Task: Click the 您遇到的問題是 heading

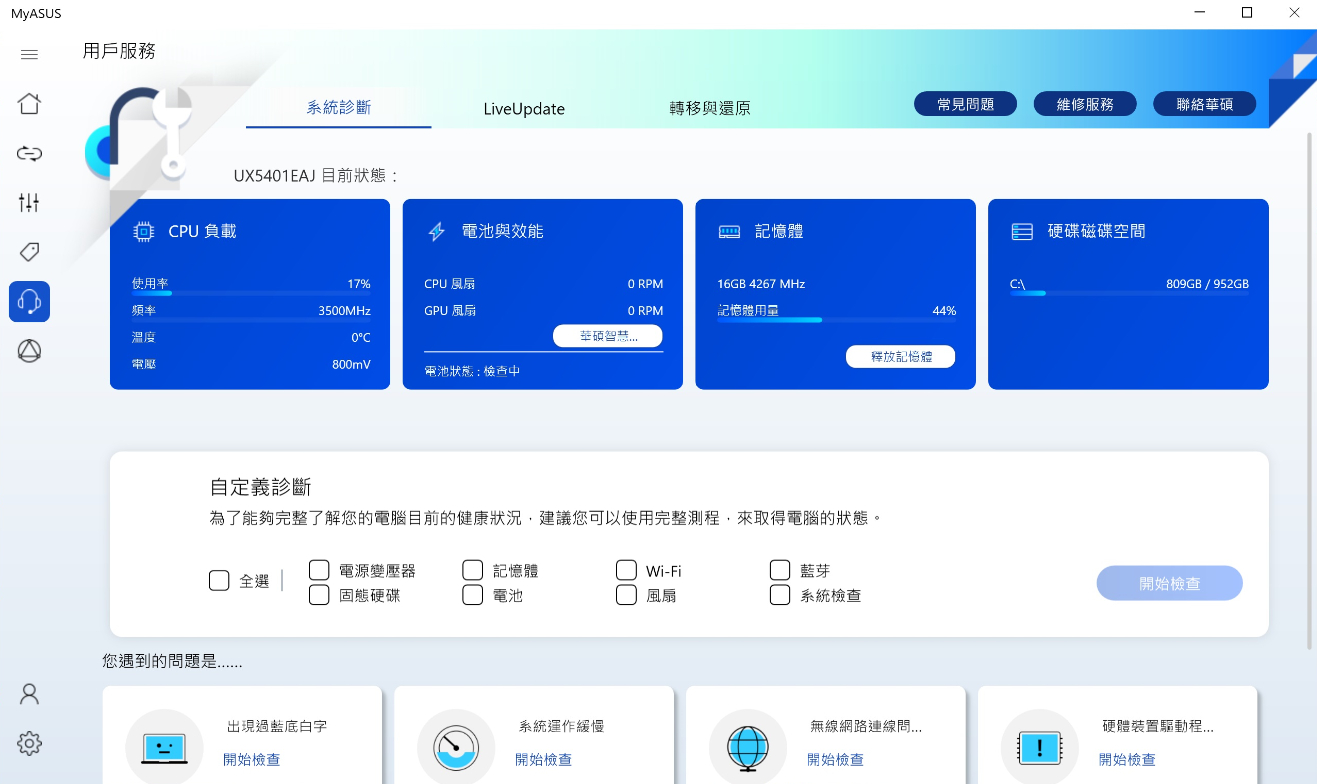Action: [172, 662]
